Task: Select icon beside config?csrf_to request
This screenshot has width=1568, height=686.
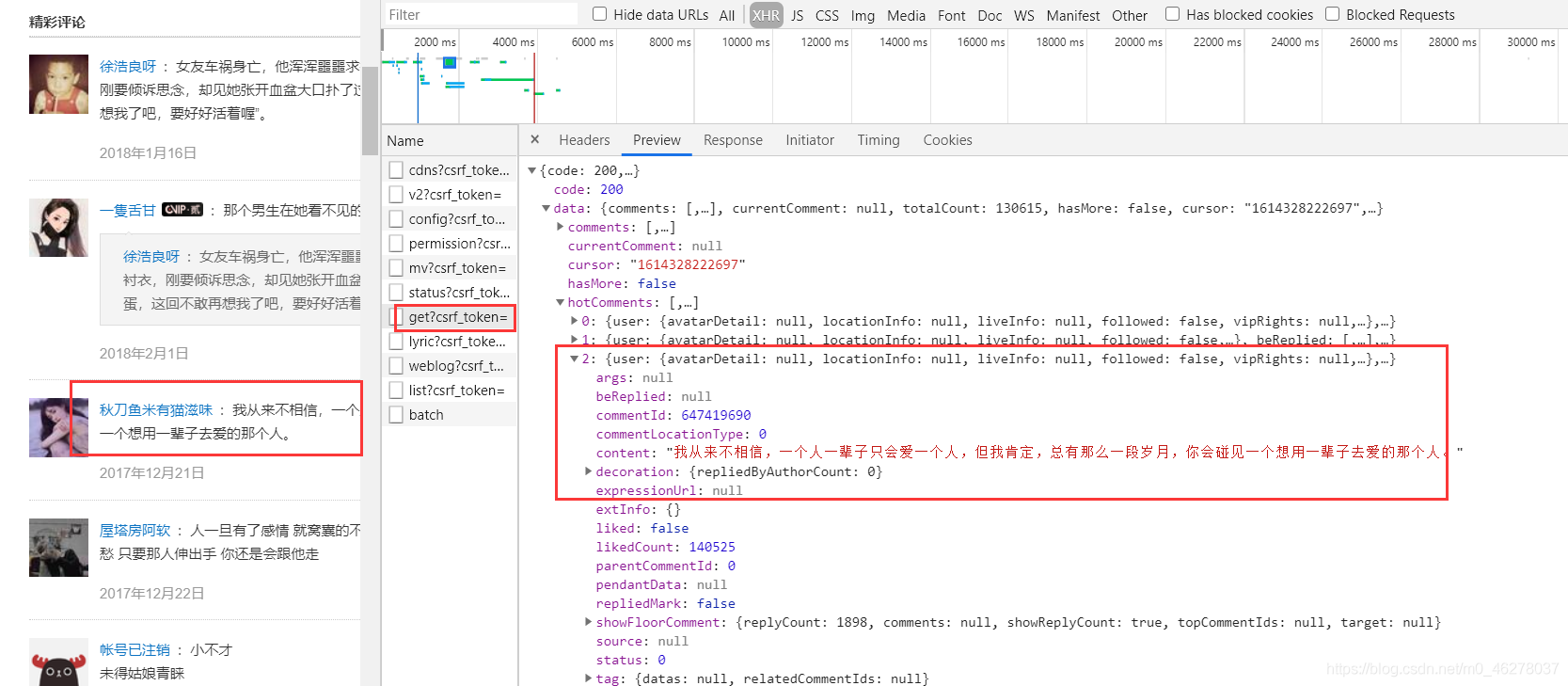Action: pos(396,219)
